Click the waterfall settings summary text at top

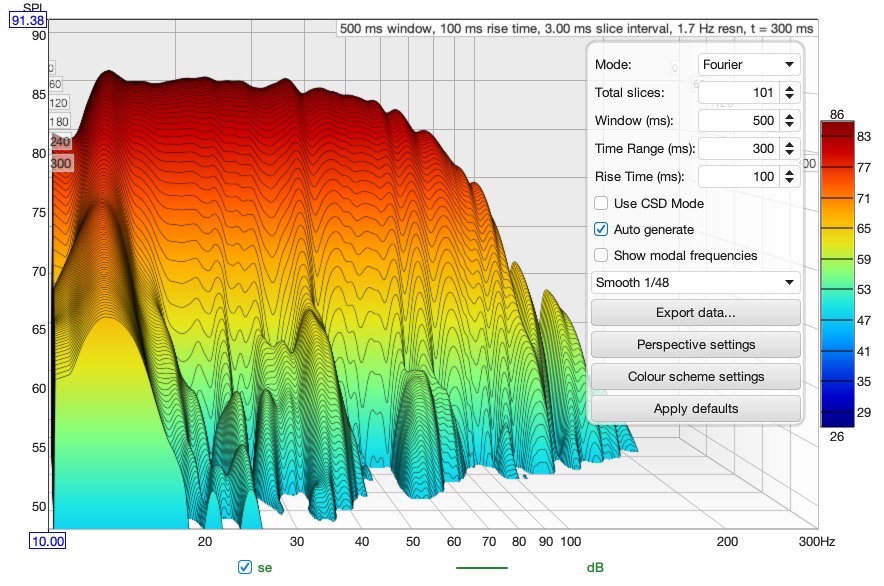point(576,28)
